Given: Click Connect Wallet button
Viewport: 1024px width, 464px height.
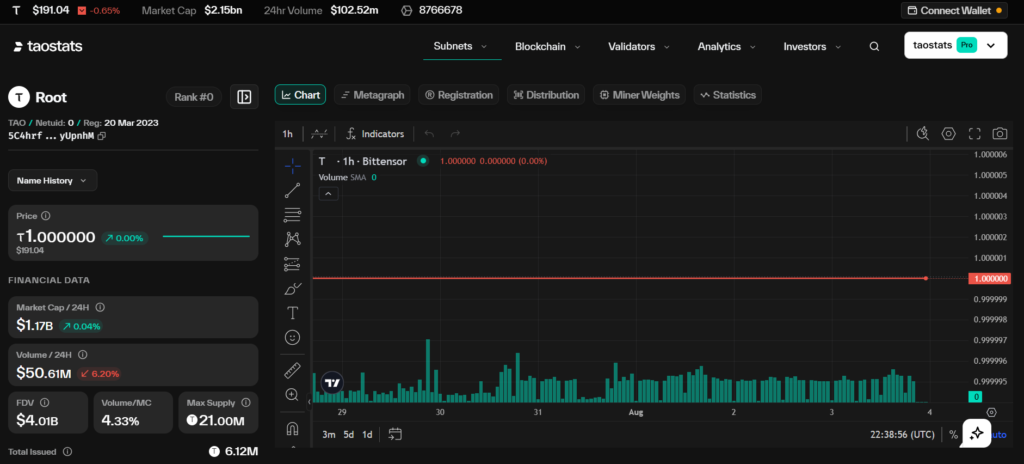Looking at the screenshot, I should (955, 10).
